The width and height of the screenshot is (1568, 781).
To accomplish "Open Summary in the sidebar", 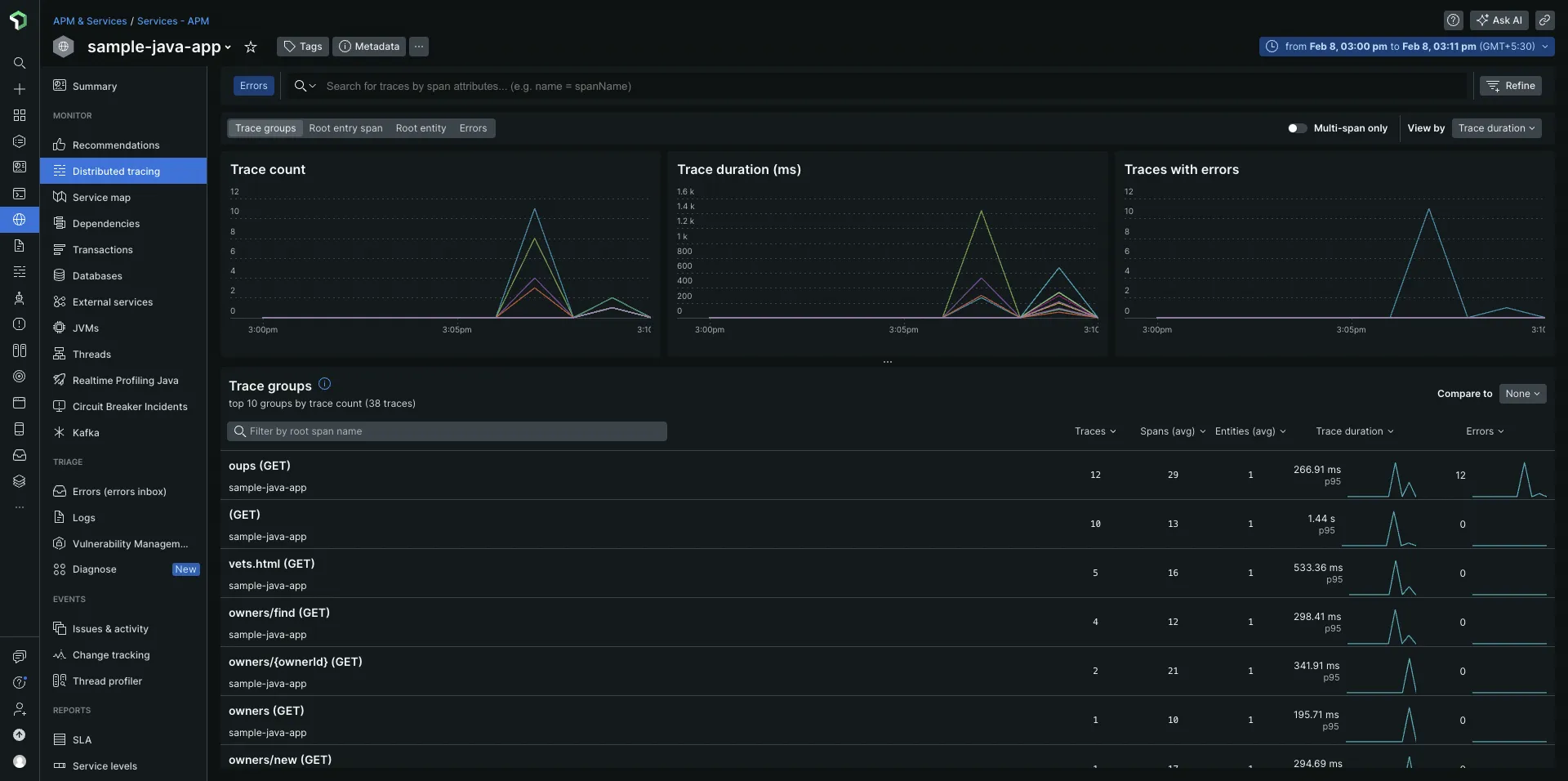I will coord(123,86).
